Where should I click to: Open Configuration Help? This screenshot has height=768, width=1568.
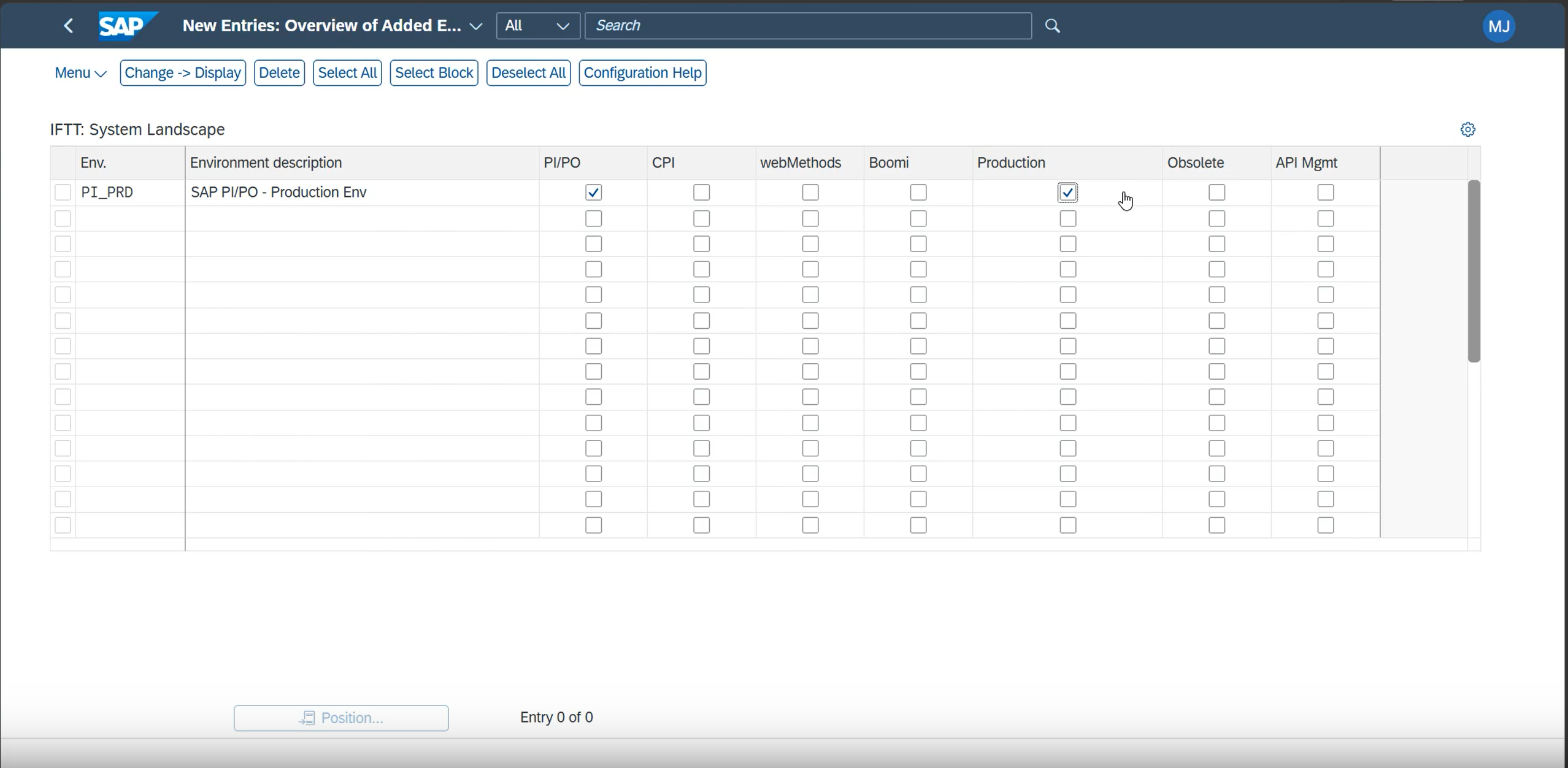click(642, 73)
